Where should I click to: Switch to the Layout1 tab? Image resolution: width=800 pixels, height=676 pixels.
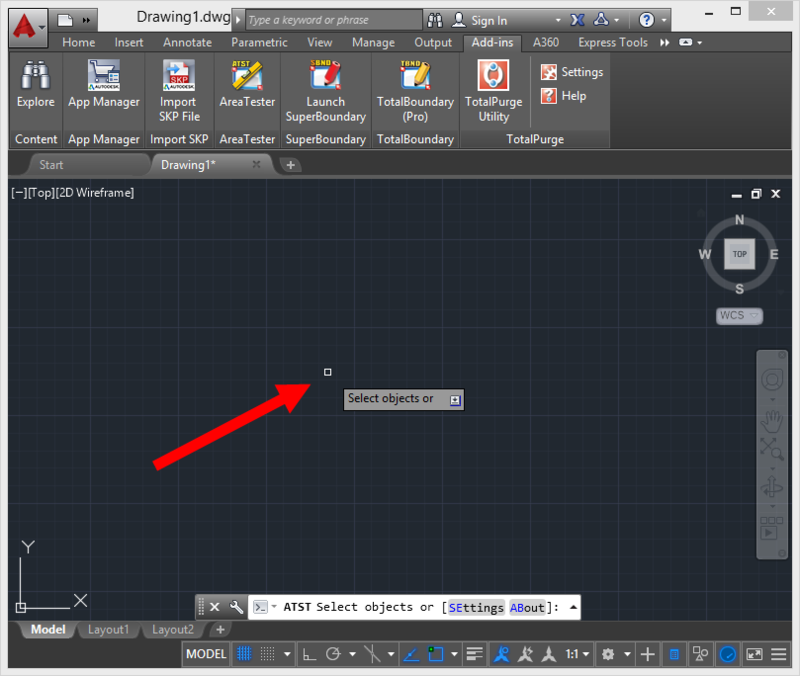pos(108,630)
